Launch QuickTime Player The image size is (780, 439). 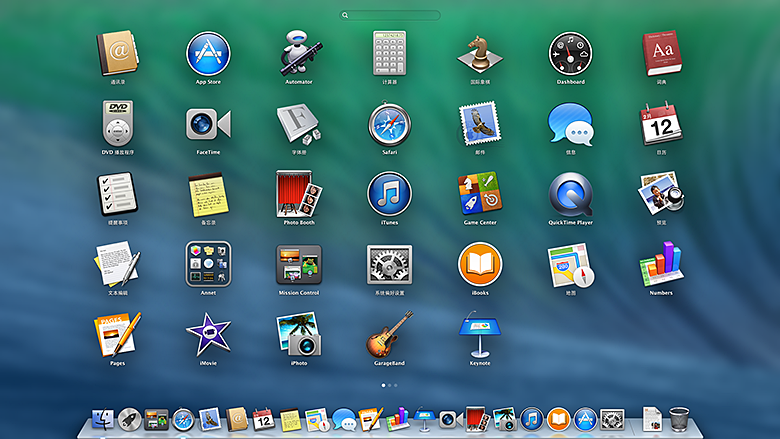click(x=571, y=194)
